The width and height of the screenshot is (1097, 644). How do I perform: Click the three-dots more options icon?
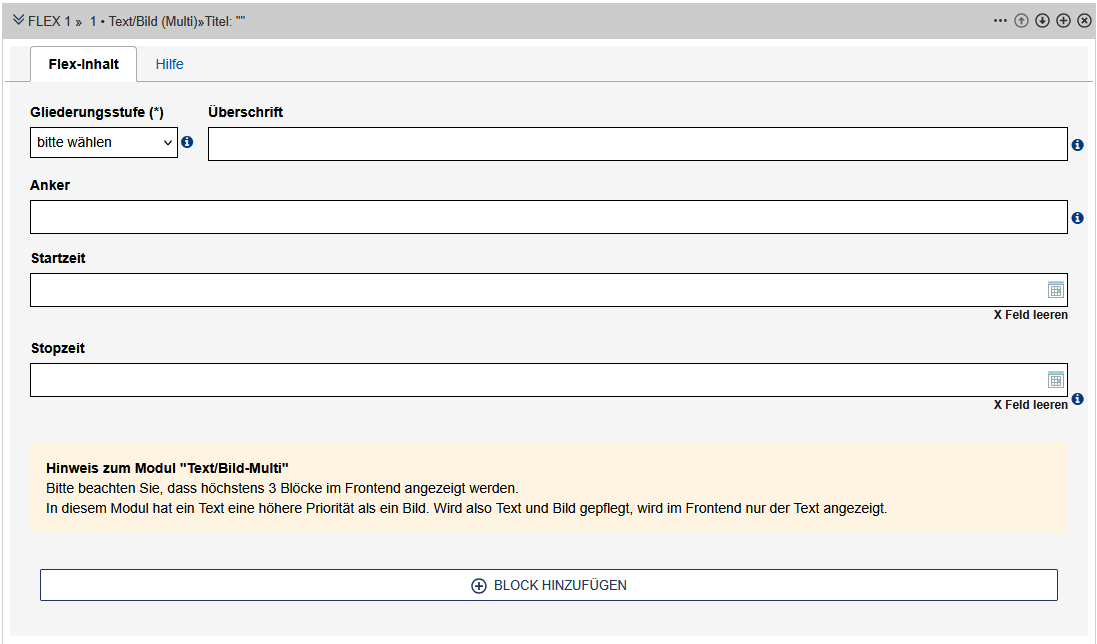pos(1001,20)
